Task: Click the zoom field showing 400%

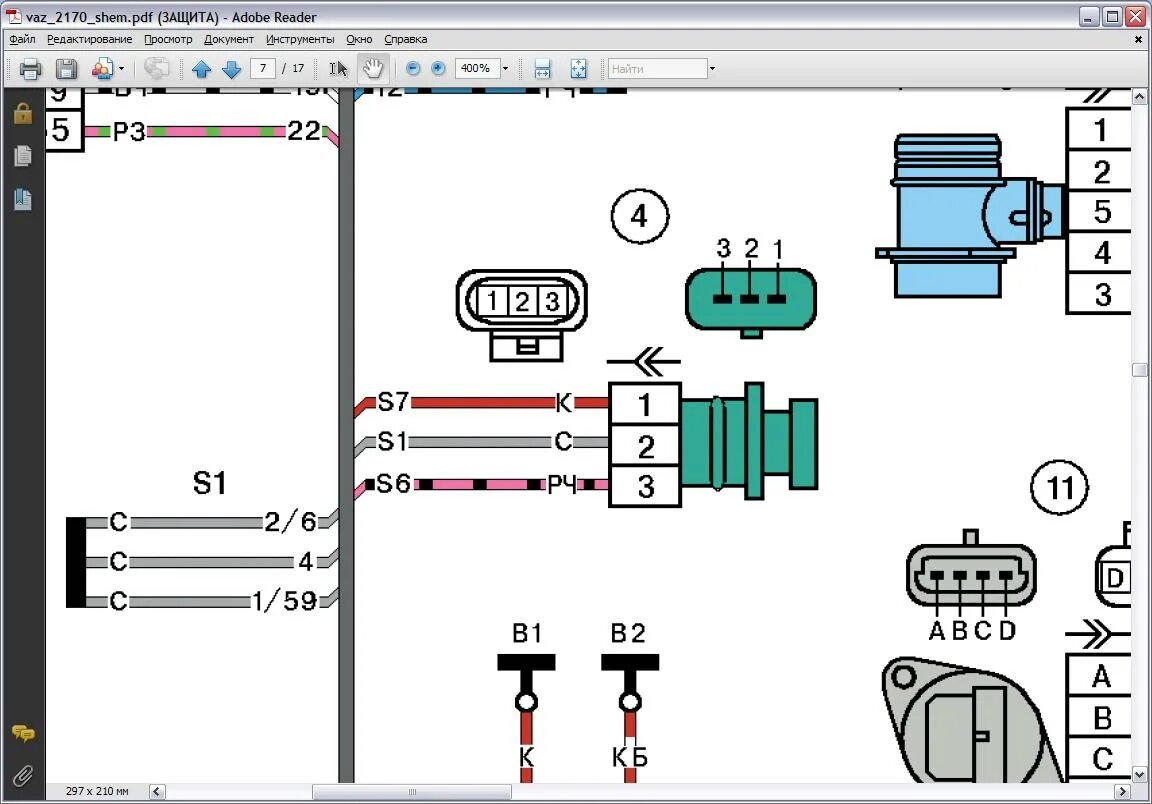Action: [477, 68]
